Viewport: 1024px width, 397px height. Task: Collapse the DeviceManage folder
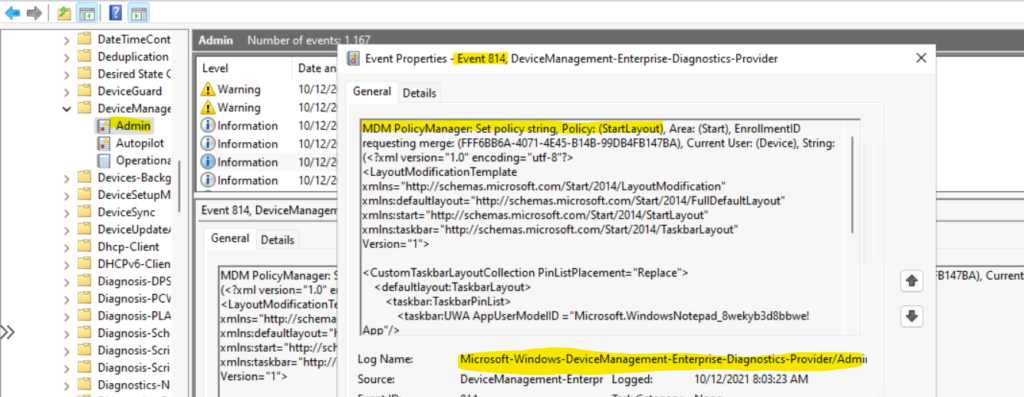67,108
